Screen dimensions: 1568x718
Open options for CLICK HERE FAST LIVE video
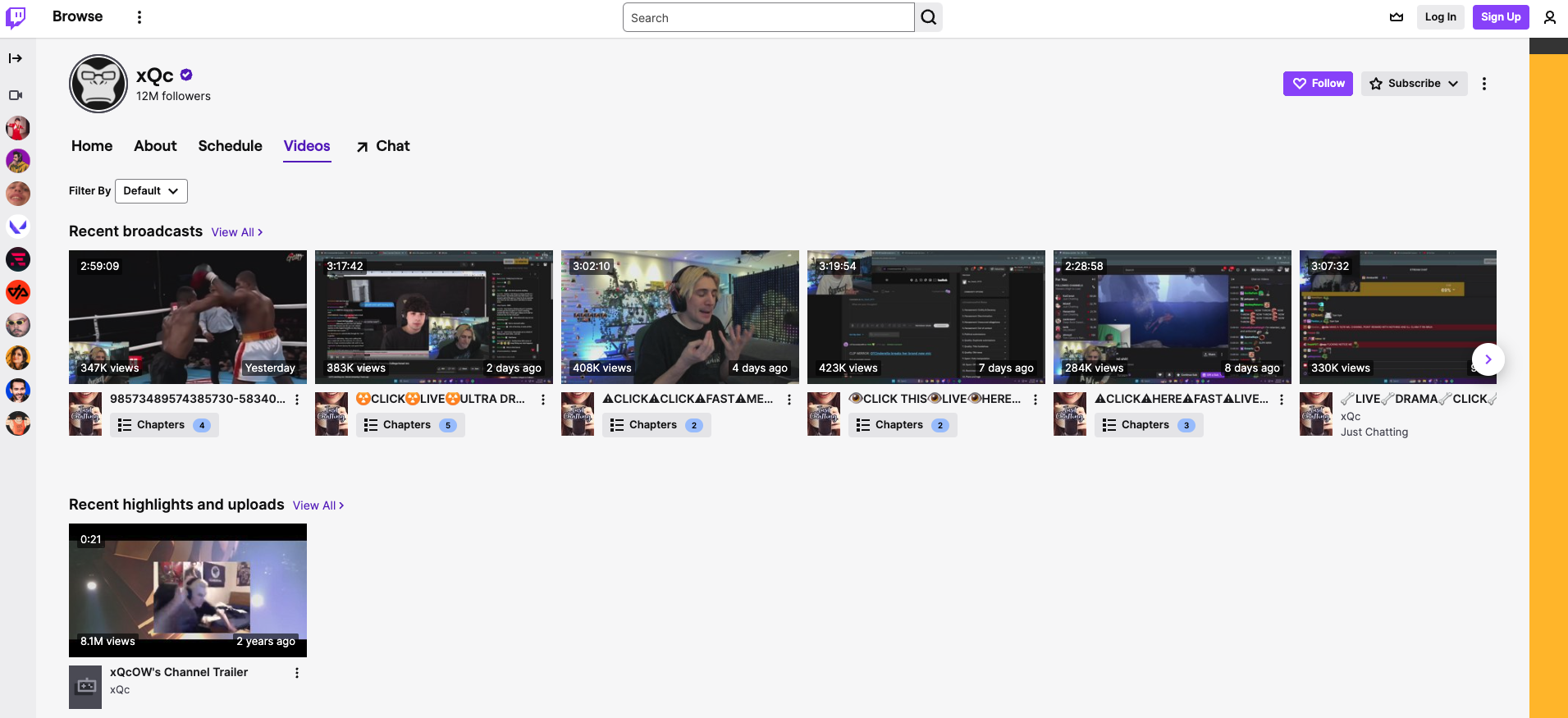(1282, 400)
